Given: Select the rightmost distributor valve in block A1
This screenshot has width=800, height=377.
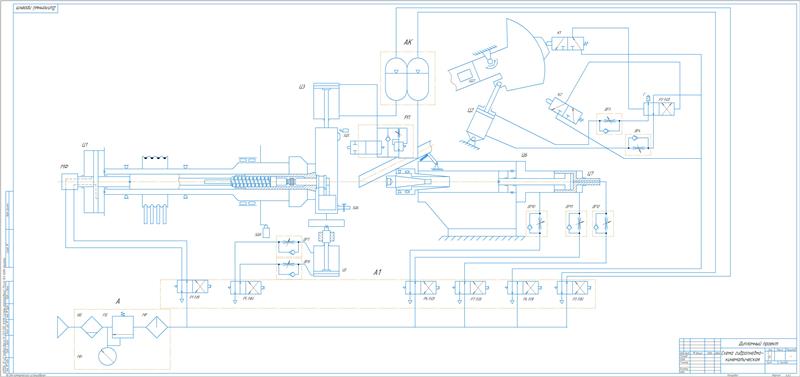Looking at the screenshot, I should coord(574,288).
